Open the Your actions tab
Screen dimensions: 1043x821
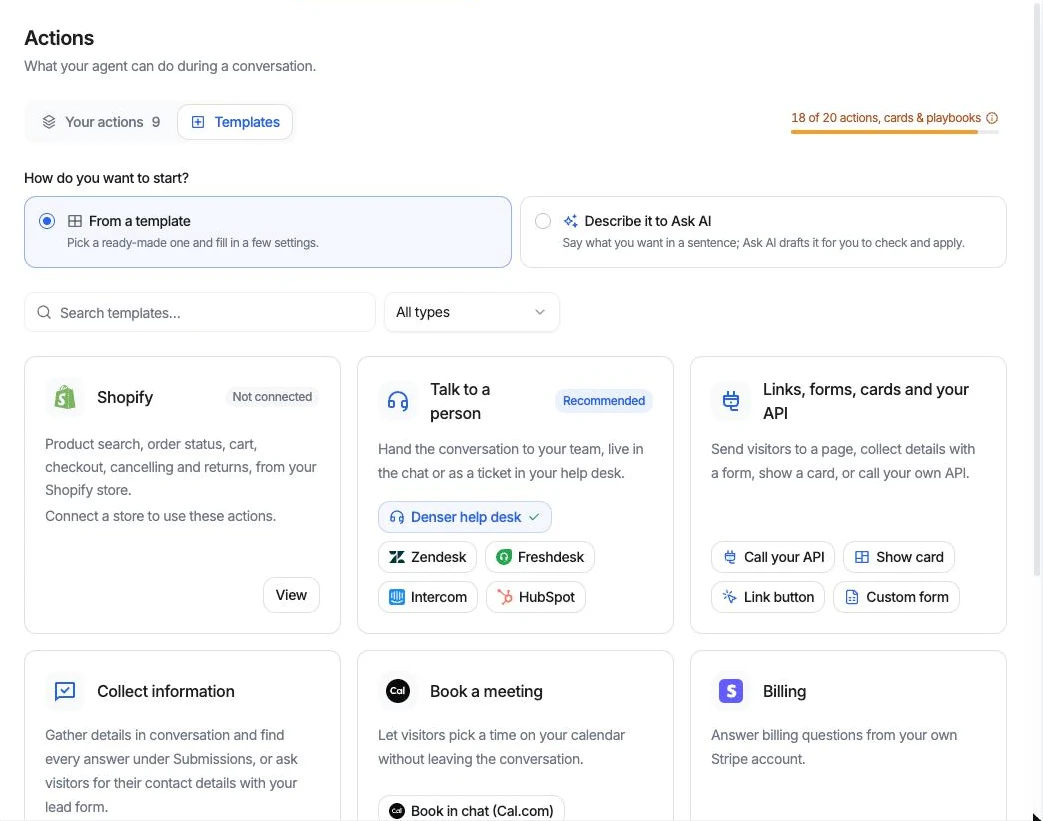pos(101,122)
